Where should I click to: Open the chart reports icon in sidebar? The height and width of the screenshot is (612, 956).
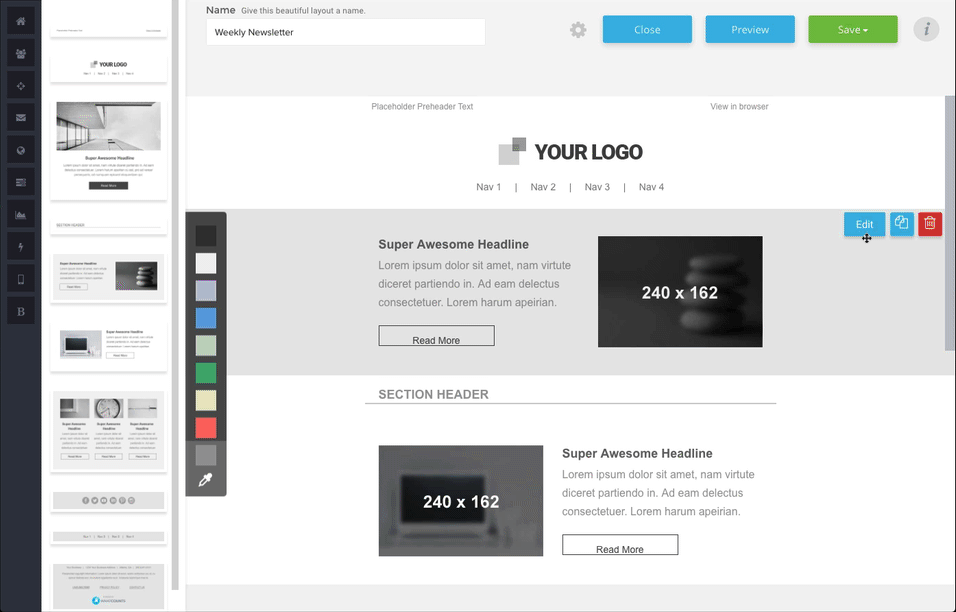[x=20, y=214]
